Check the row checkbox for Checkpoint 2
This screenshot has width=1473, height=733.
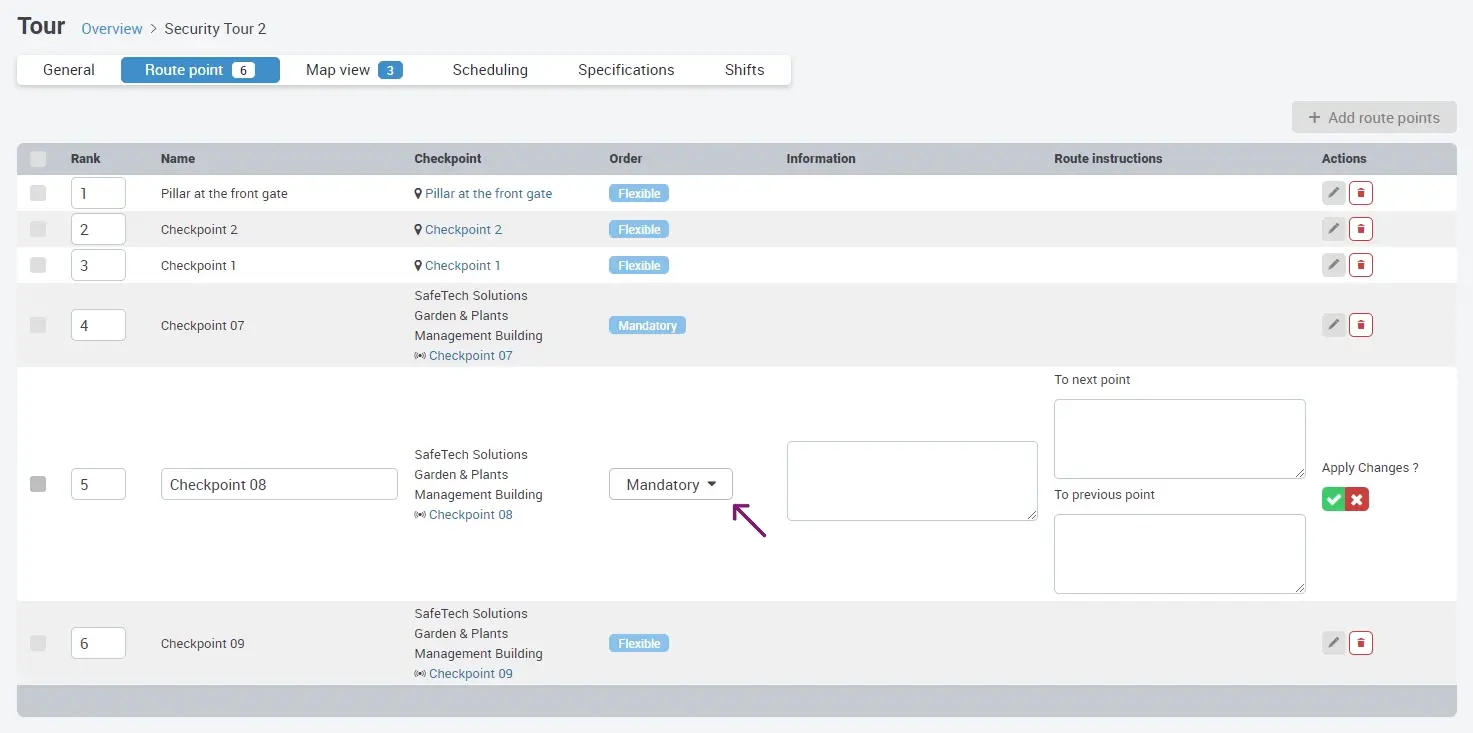click(x=38, y=228)
